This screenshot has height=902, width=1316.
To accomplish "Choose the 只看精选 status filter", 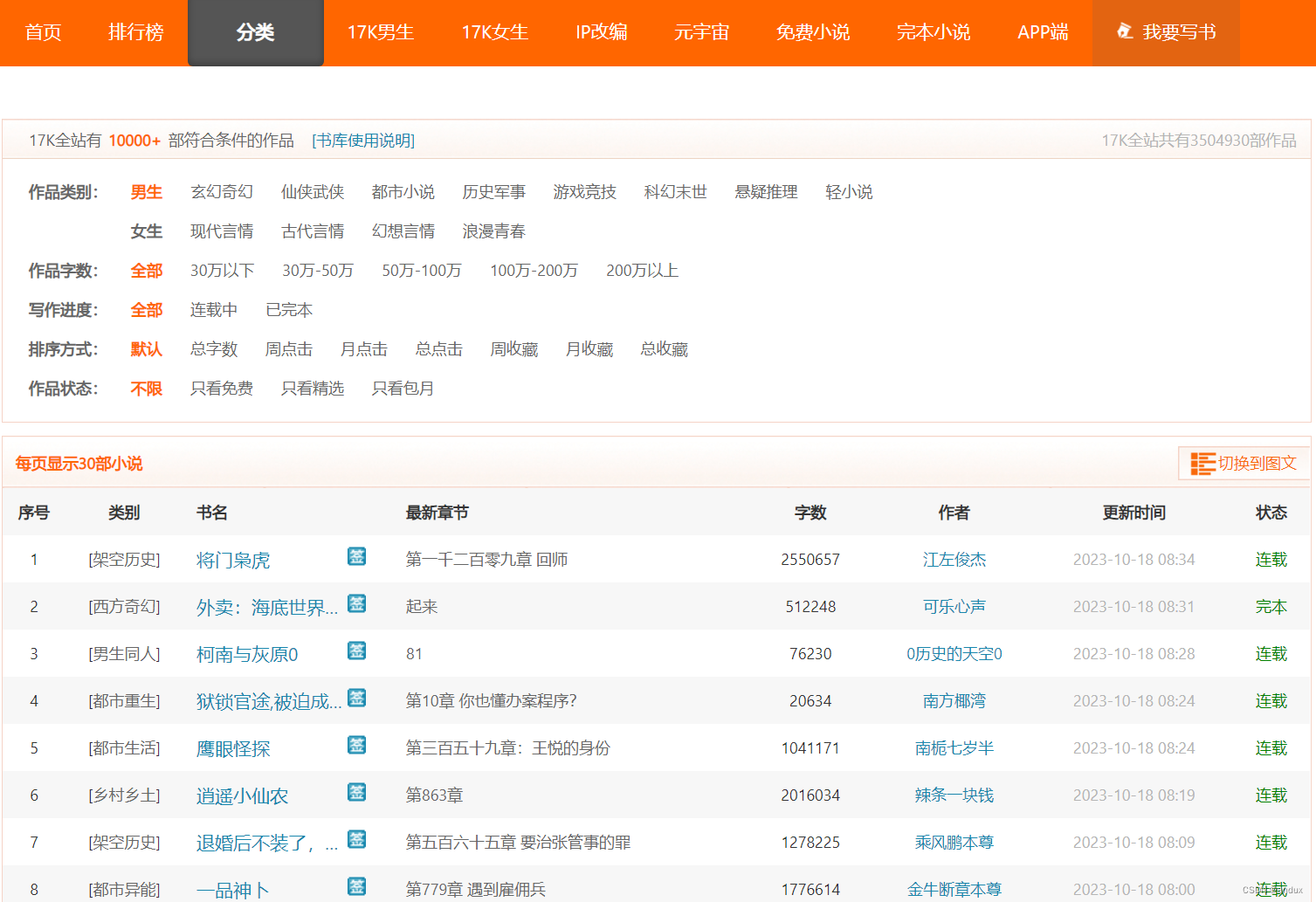I will pos(313,389).
